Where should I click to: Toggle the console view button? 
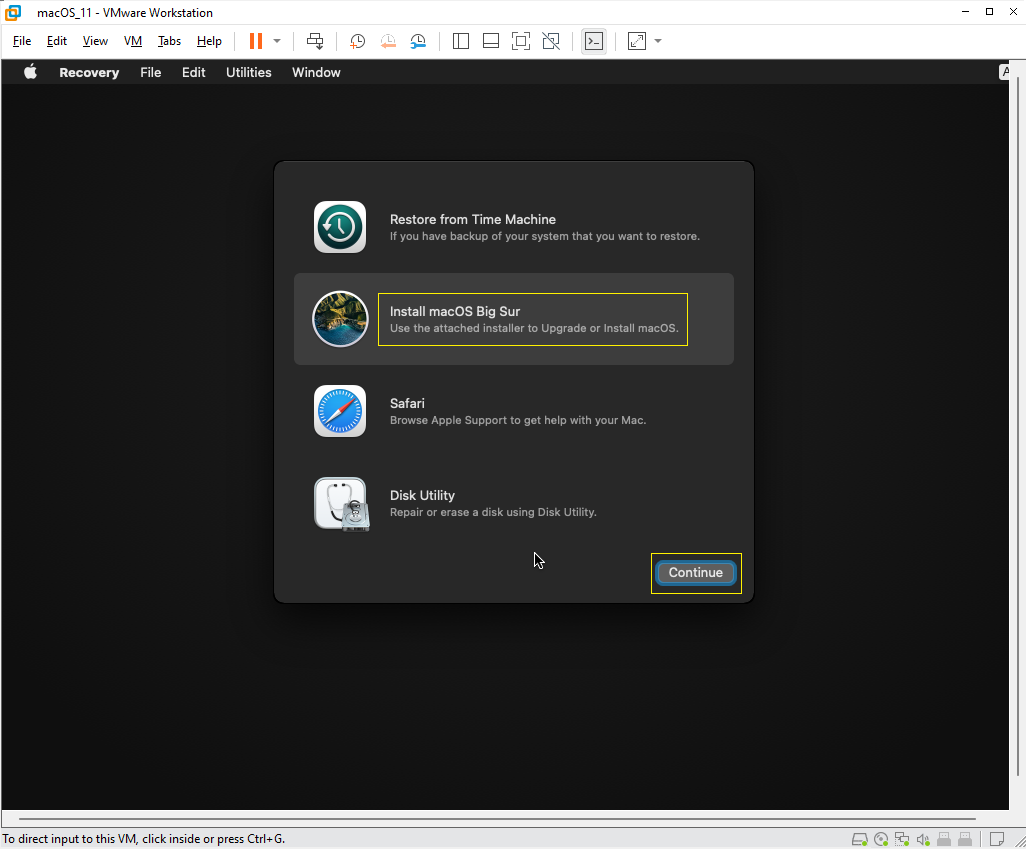pyautogui.click(x=593, y=41)
